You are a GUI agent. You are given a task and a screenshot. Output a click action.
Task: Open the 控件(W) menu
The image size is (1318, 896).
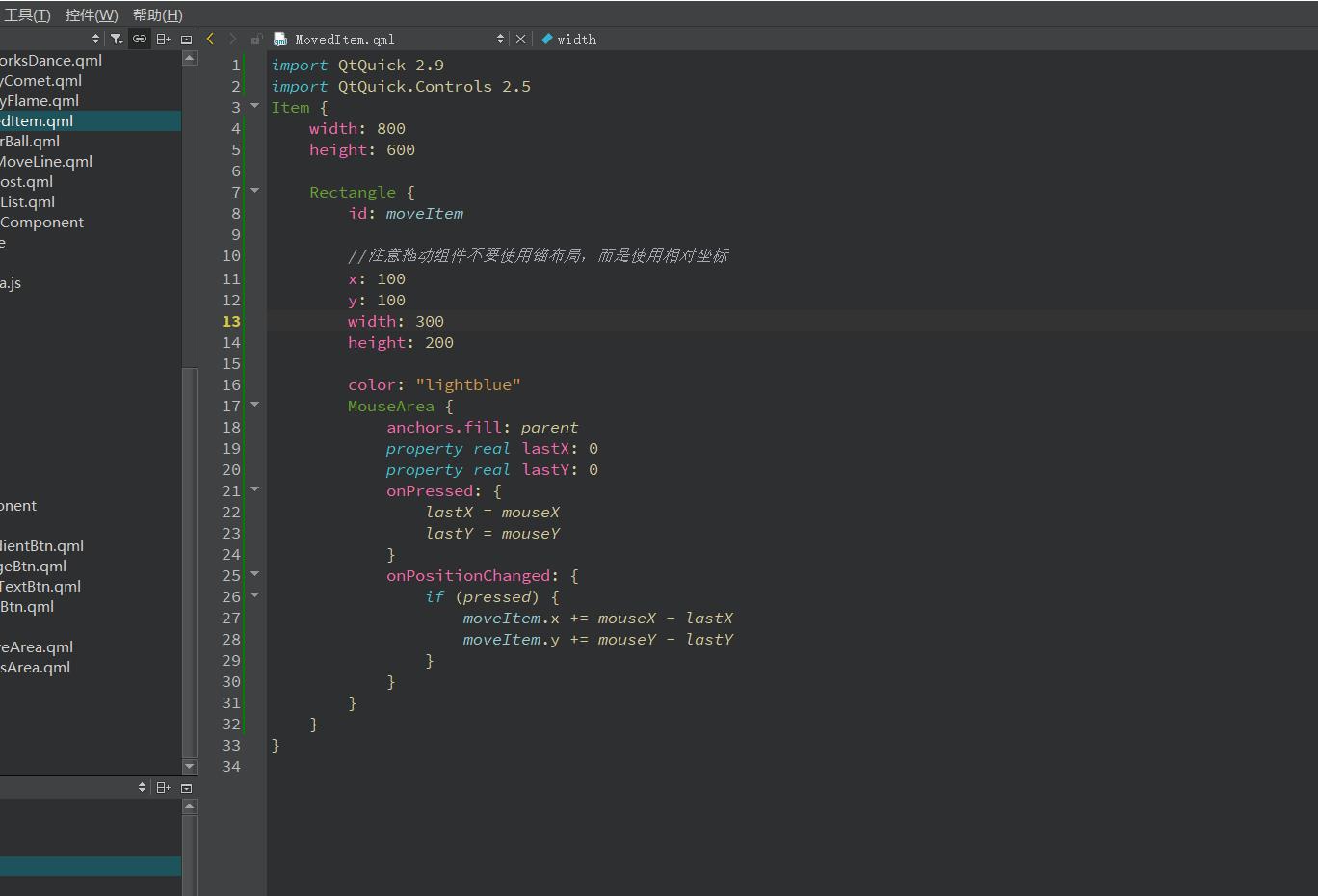92,14
